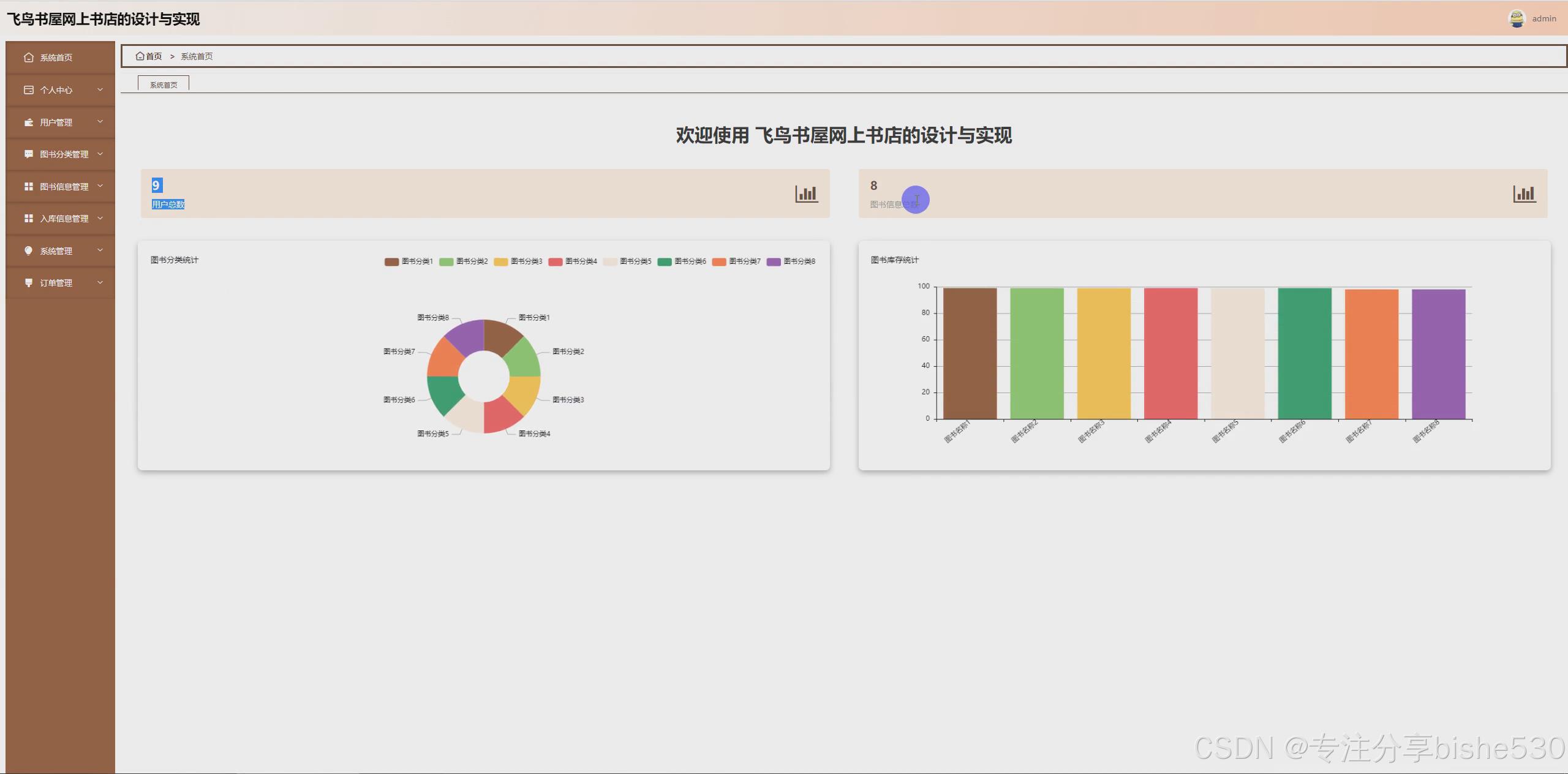Expand the 个人中心 chevron

tap(100, 89)
